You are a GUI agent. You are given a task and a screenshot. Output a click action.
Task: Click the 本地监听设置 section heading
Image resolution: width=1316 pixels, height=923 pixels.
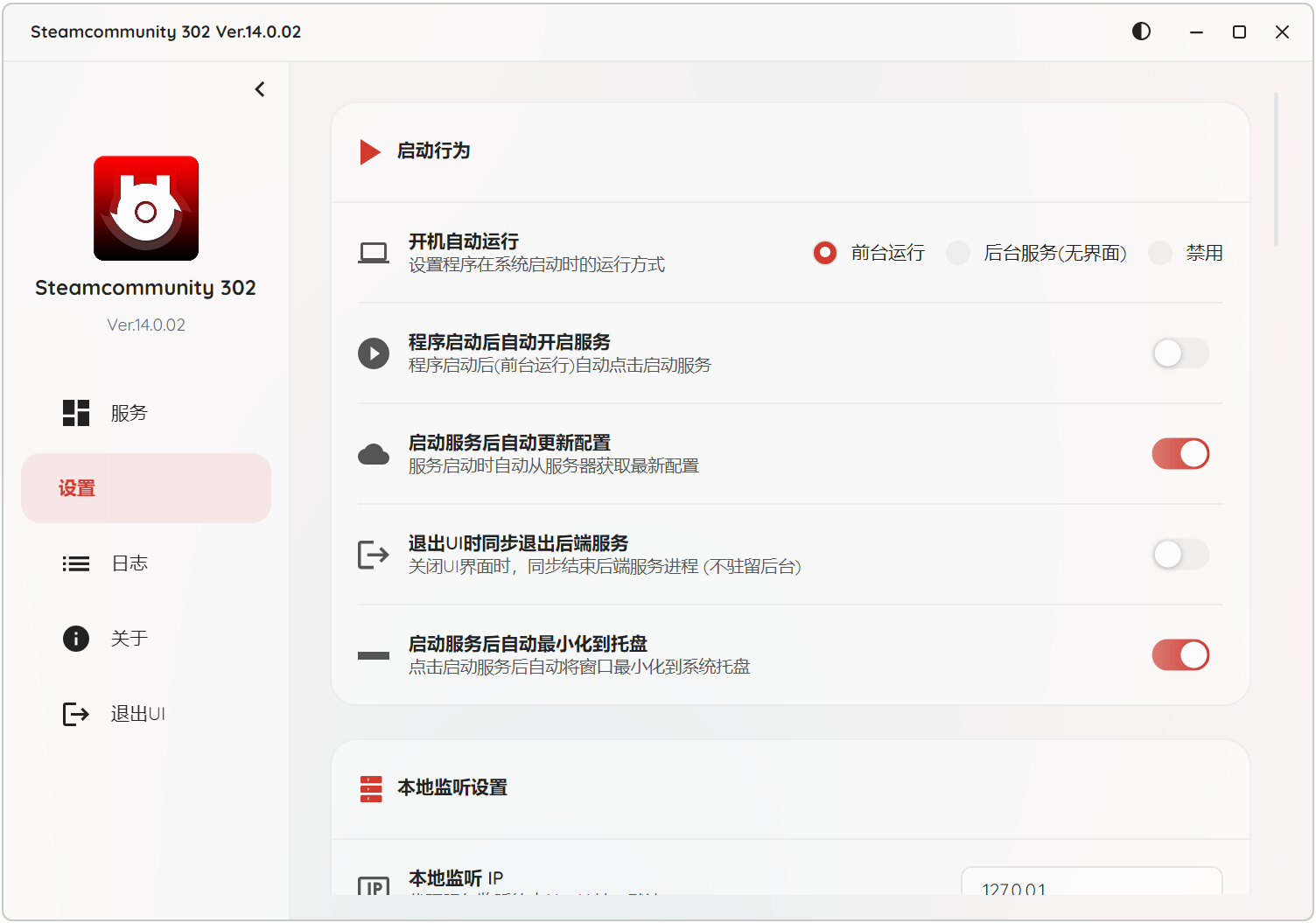click(x=452, y=787)
